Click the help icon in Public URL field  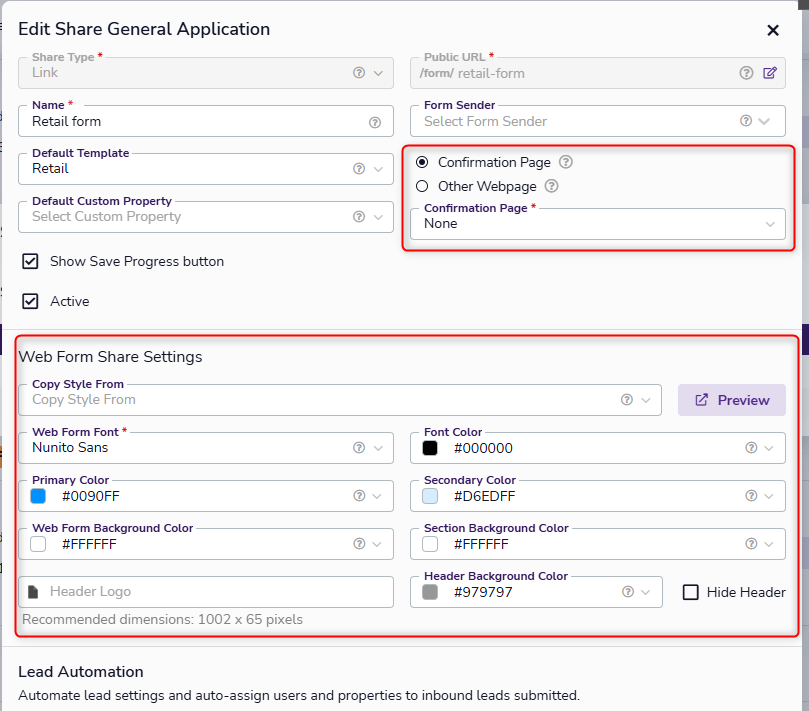746,73
